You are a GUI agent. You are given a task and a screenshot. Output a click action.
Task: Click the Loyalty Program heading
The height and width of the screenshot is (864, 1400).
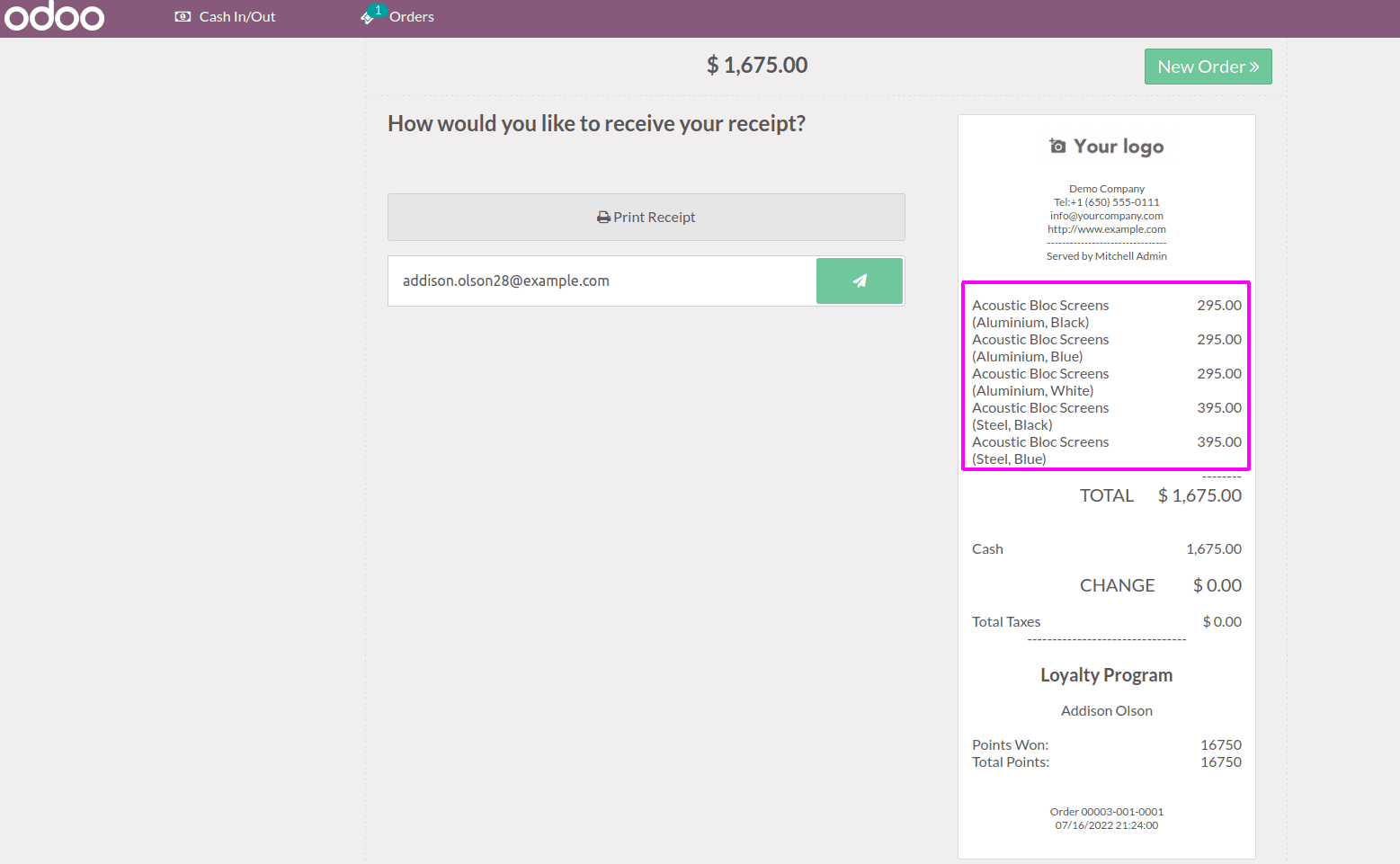tap(1106, 675)
